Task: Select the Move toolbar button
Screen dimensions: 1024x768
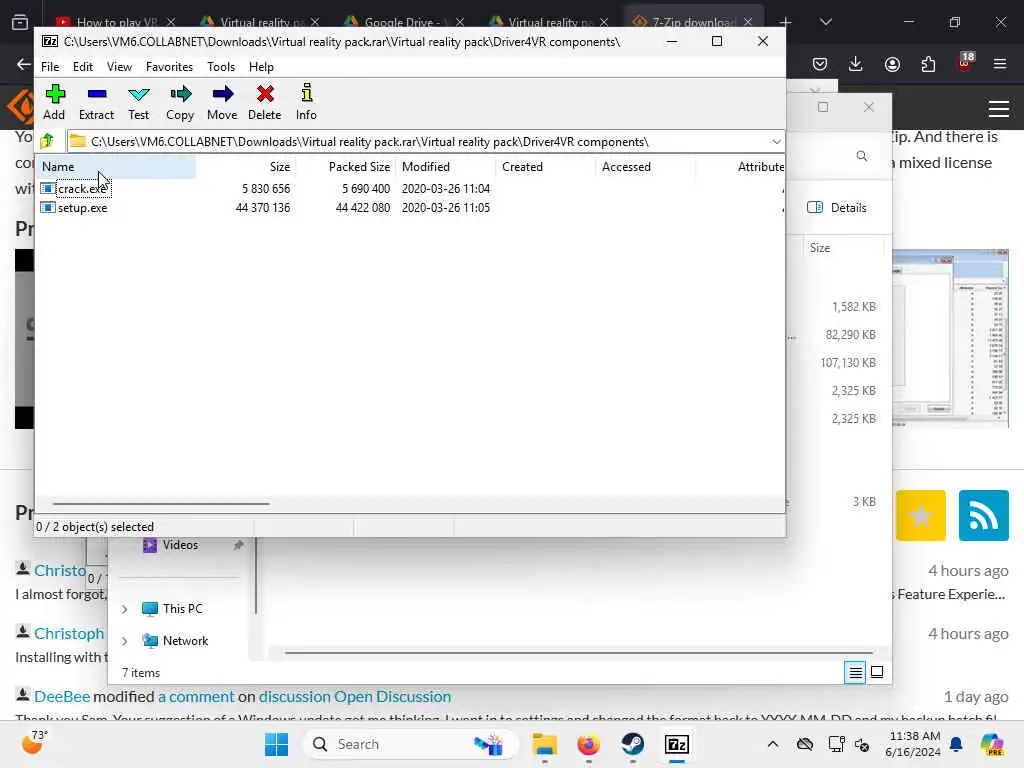Action: 222,102
